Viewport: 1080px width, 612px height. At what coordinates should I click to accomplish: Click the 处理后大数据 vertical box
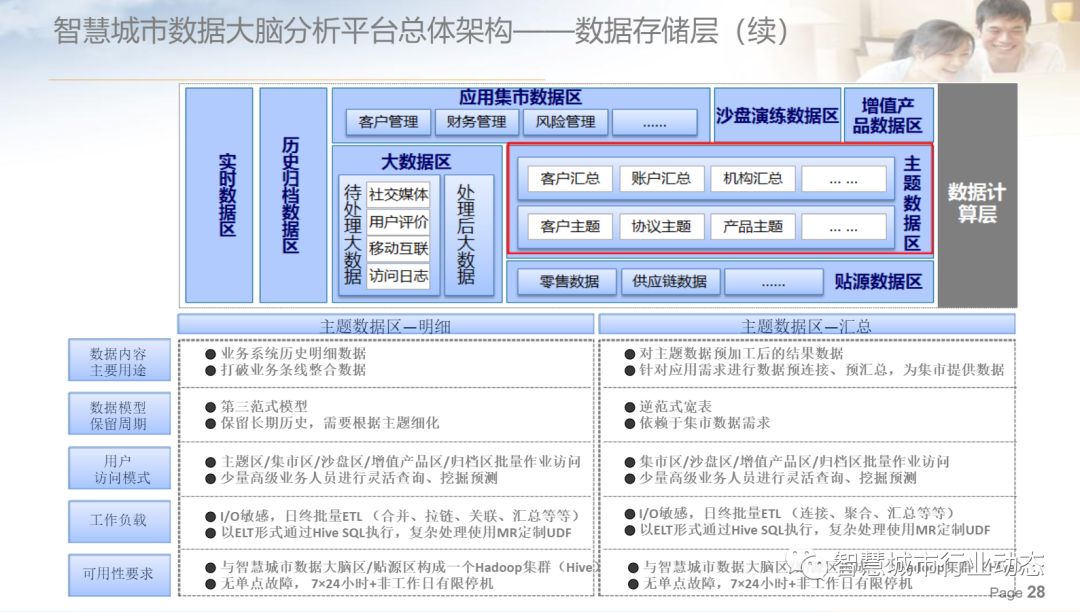(x=468, y=235)
